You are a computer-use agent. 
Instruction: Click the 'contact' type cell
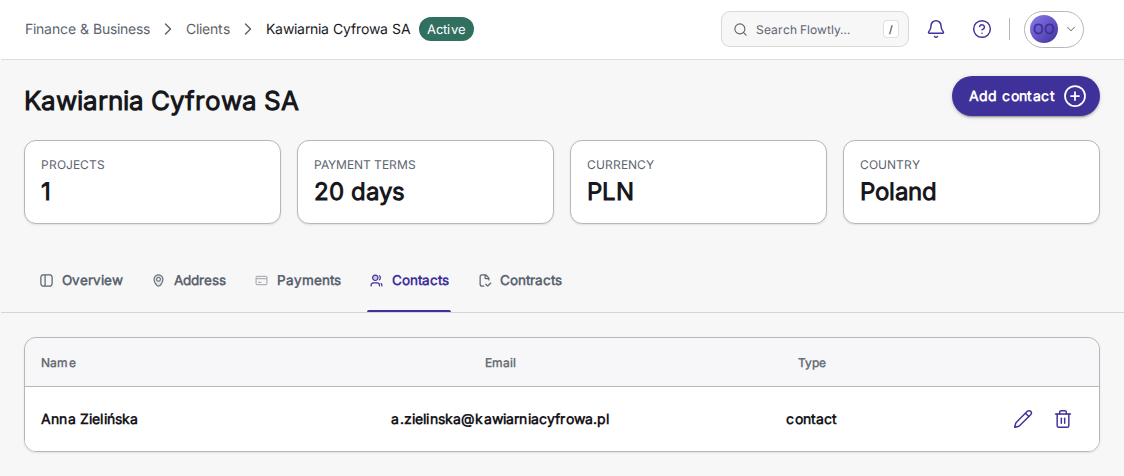click(811, 419)
